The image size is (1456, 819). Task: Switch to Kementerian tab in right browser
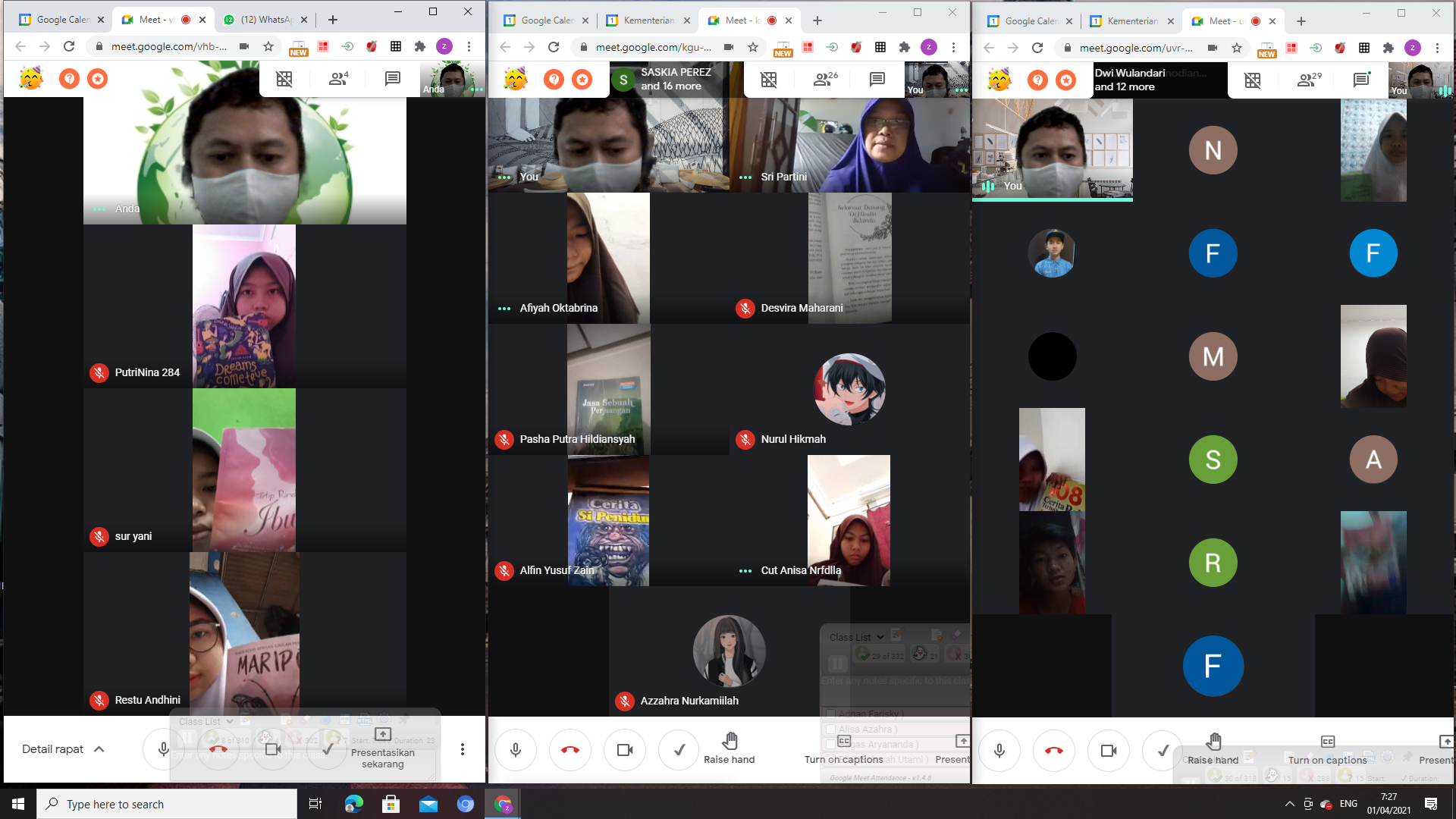coord(1131,21)
